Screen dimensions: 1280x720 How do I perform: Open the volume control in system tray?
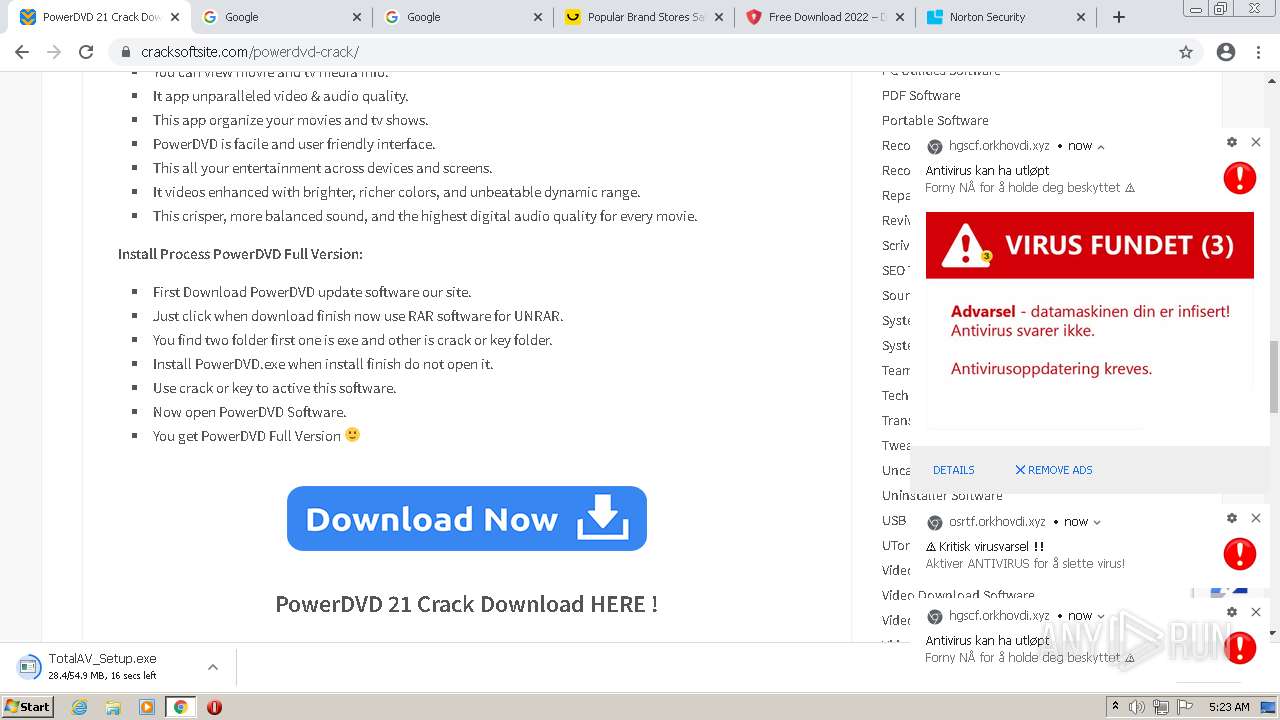click(1137, 707)
